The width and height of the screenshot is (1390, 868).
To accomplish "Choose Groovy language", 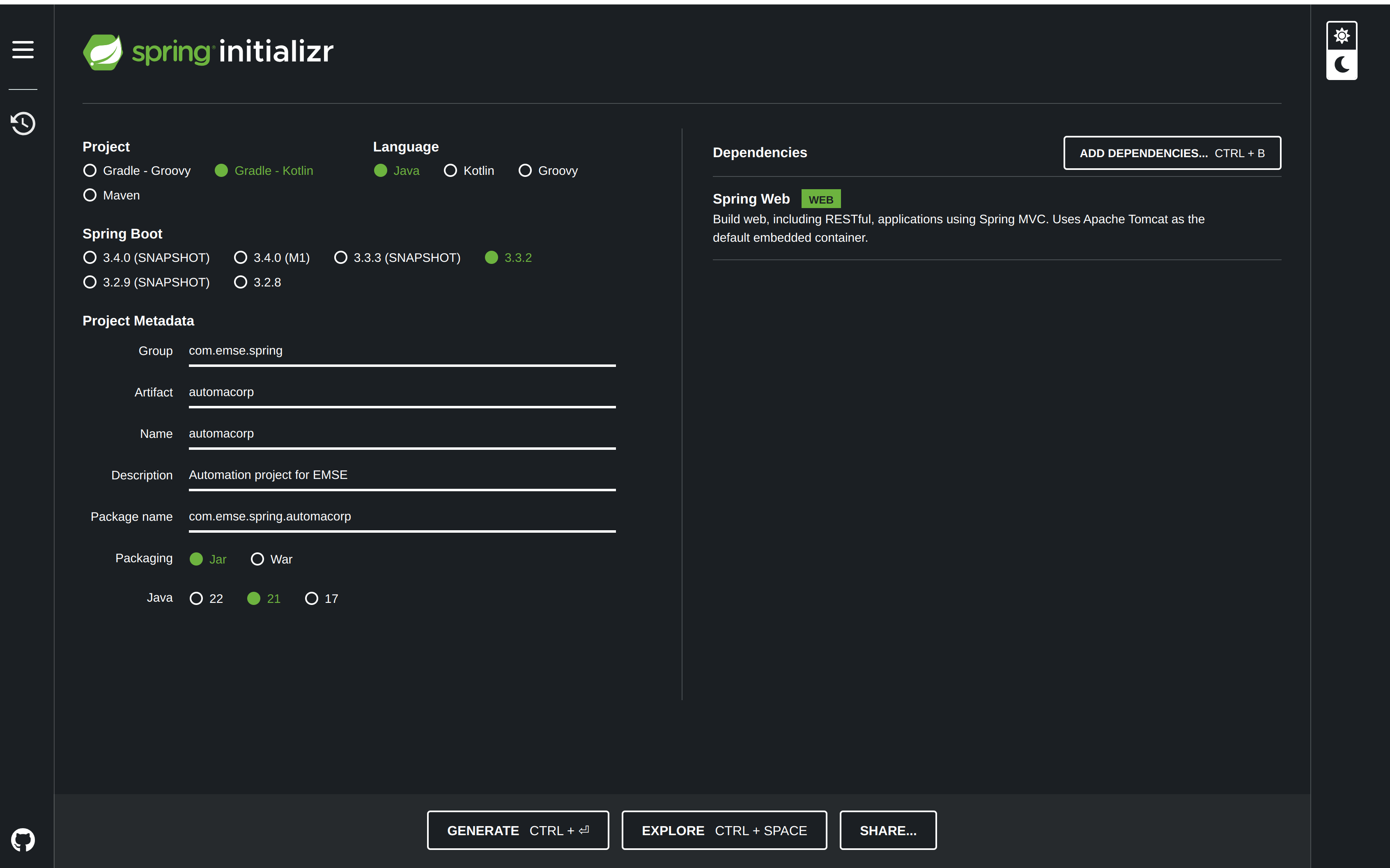I will [548, 170].
